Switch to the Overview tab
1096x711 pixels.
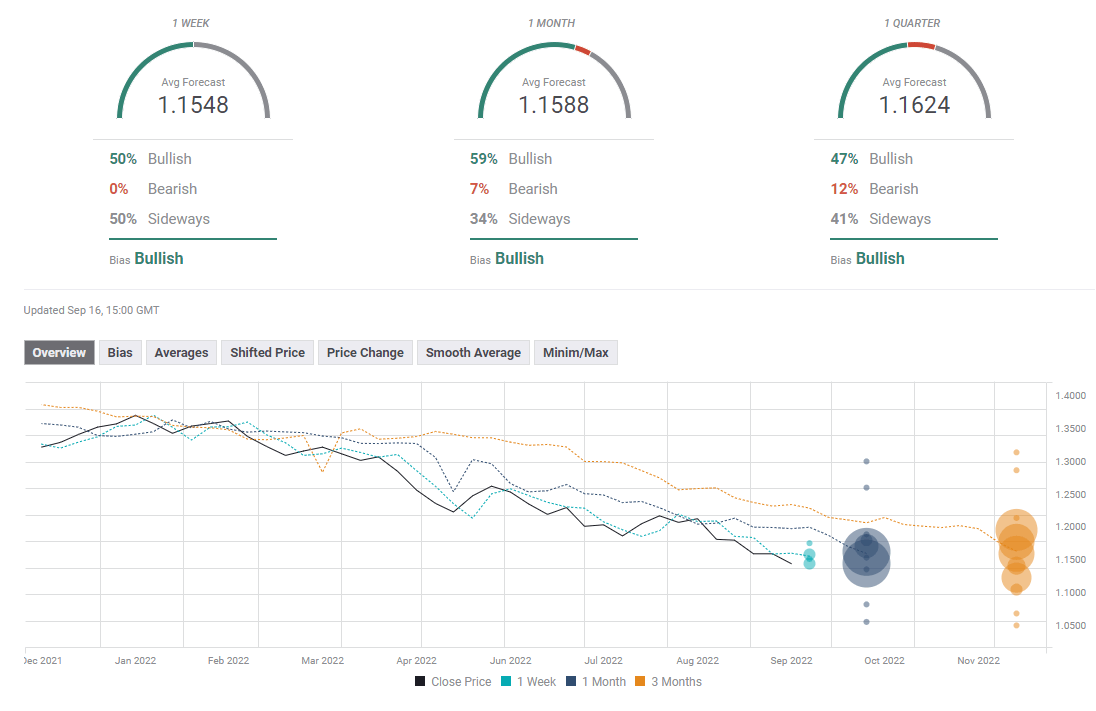click(x=59, y=353)
